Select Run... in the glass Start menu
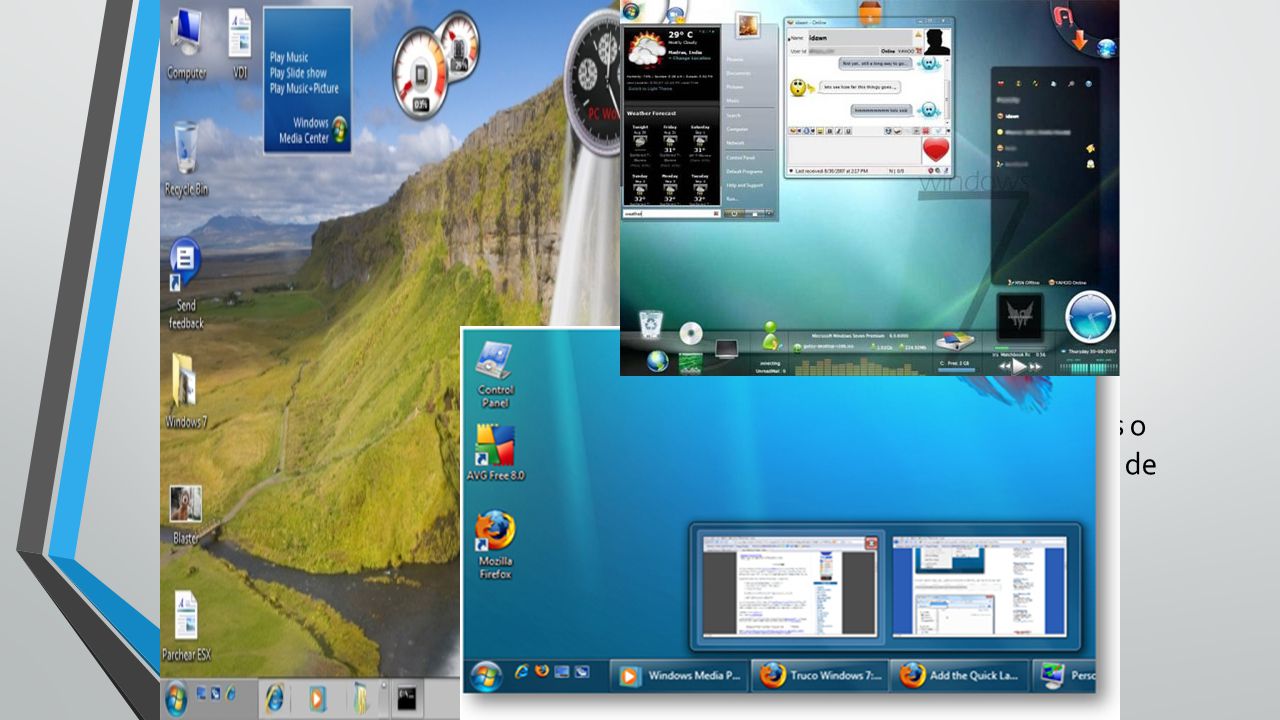This screenshot has width=1280, height=720. click(x=734, y=198)
